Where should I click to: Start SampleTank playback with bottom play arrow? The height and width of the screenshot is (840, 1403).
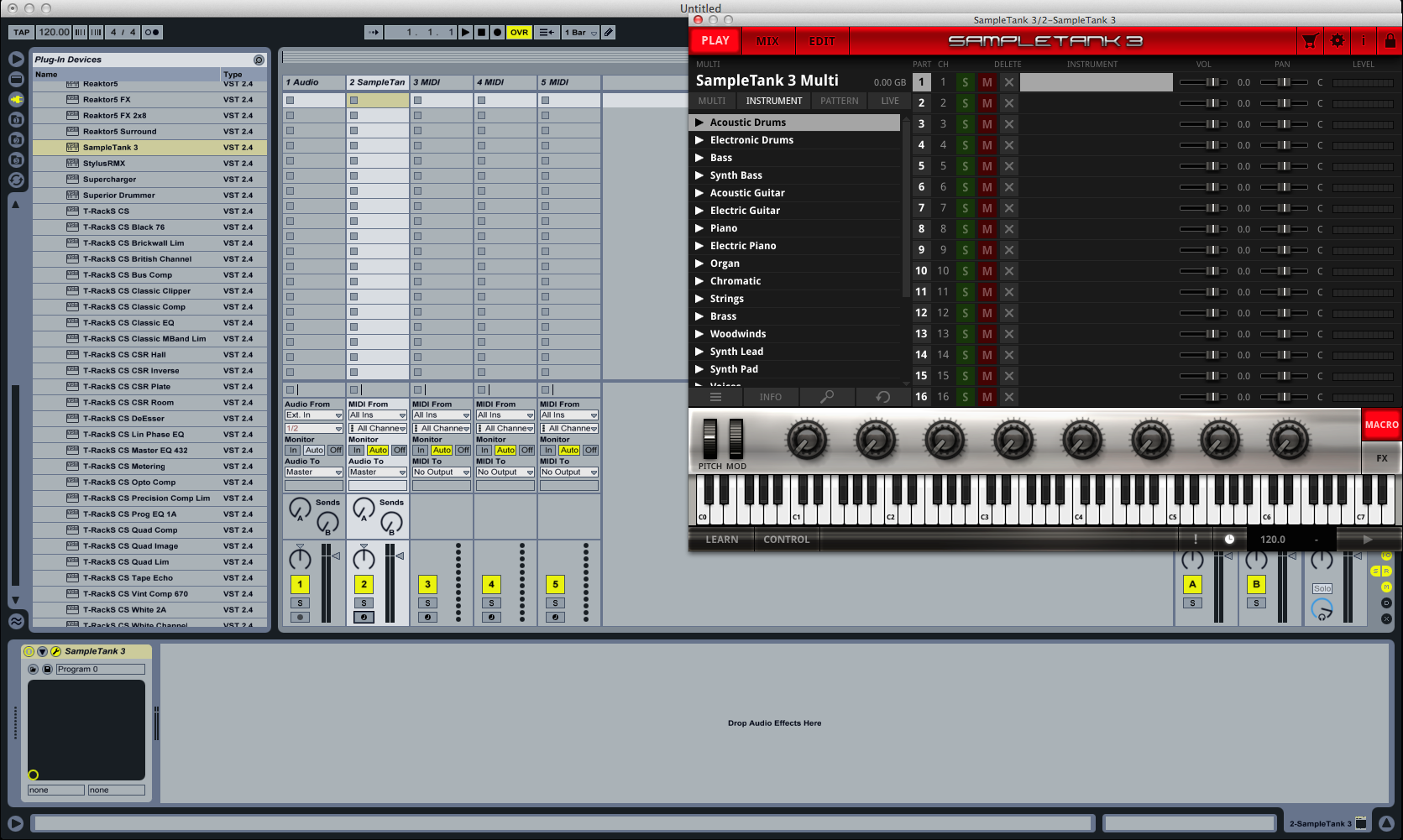coord(1368,540)
